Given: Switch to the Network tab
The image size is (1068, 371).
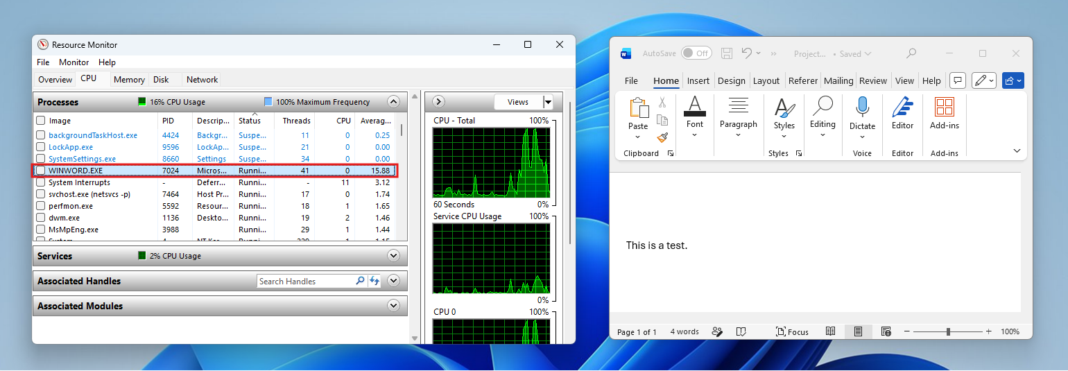Looking at the screenshot, I should 202,80.
